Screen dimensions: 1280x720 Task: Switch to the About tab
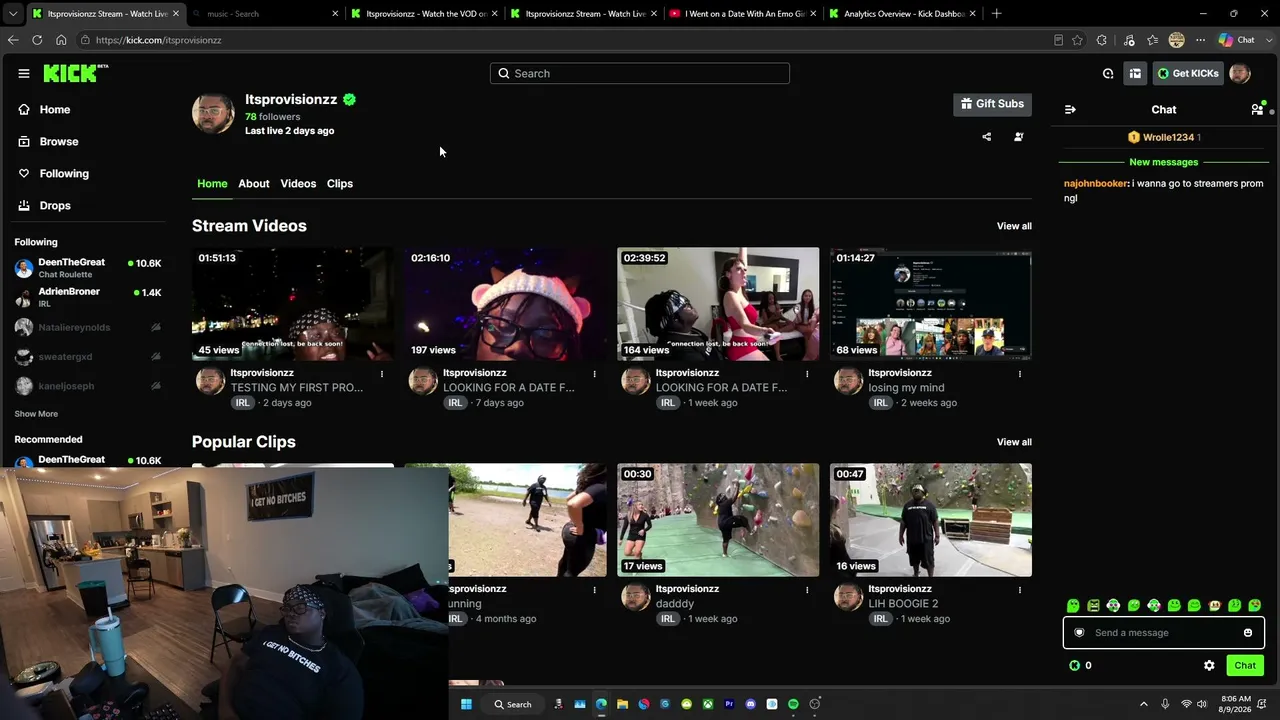[x=254, y=184]
